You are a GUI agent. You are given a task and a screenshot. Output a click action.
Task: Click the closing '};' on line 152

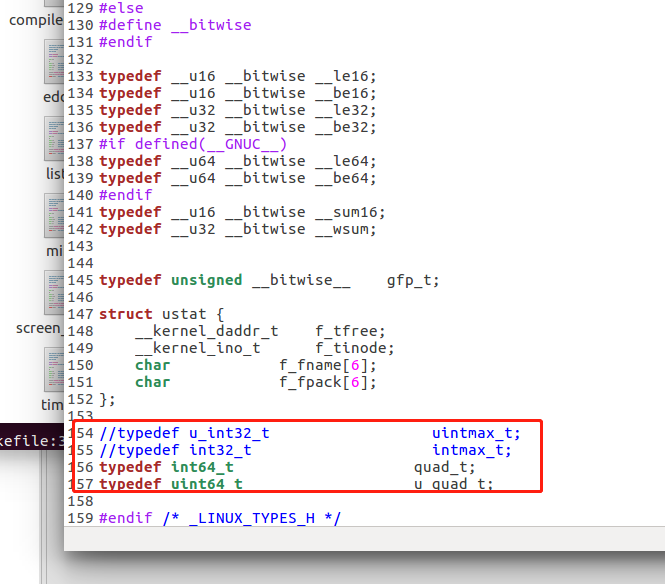click(107, 400)
